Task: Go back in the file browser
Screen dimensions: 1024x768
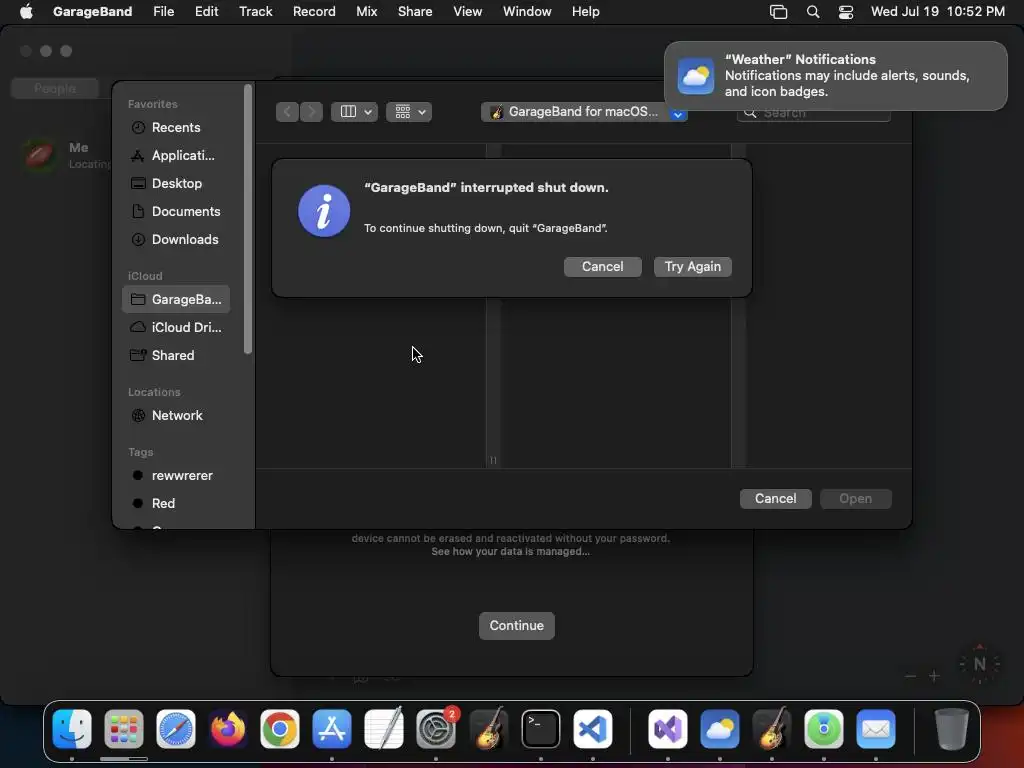Action: point(287,112)
